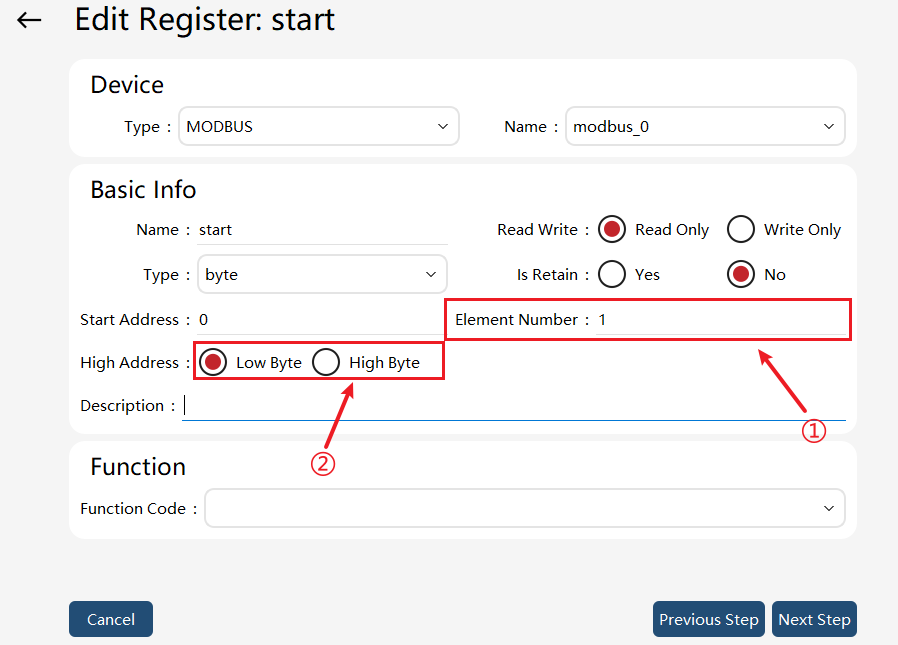The height and width of the screenshot is (645, 898).
Task: Choose No for Is Retain
Action: pyautogui.click(x=741, y=274)
